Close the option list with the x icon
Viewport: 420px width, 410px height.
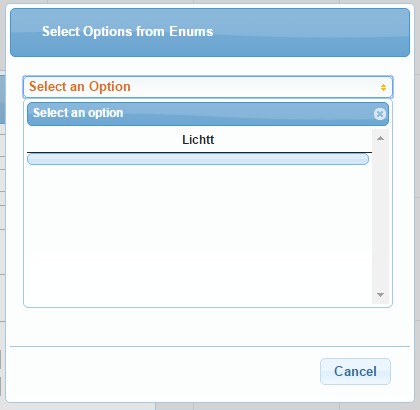click(x=380, y=114)
